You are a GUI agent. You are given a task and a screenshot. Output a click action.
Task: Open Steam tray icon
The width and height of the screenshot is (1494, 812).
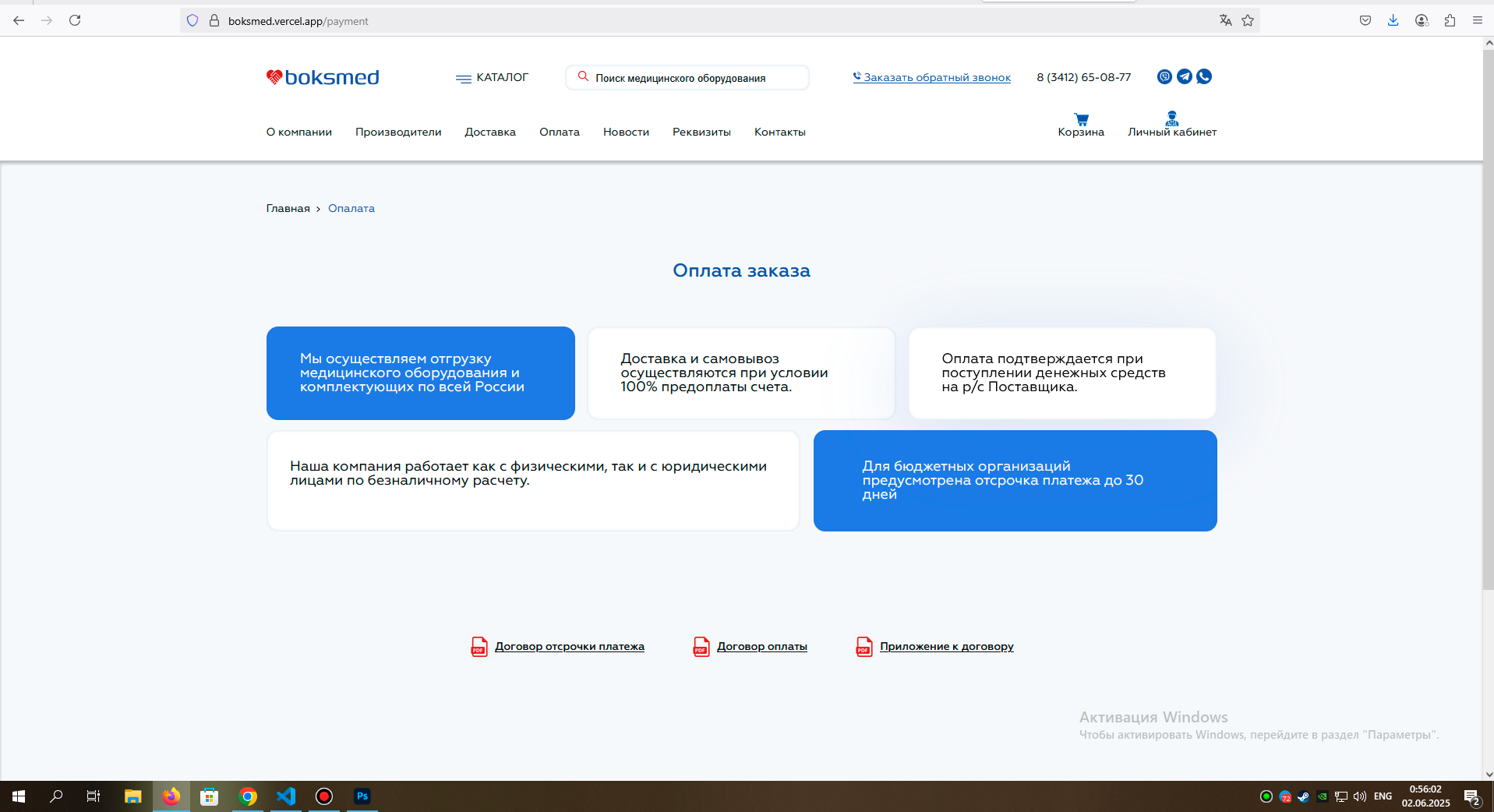(1303, 796)
